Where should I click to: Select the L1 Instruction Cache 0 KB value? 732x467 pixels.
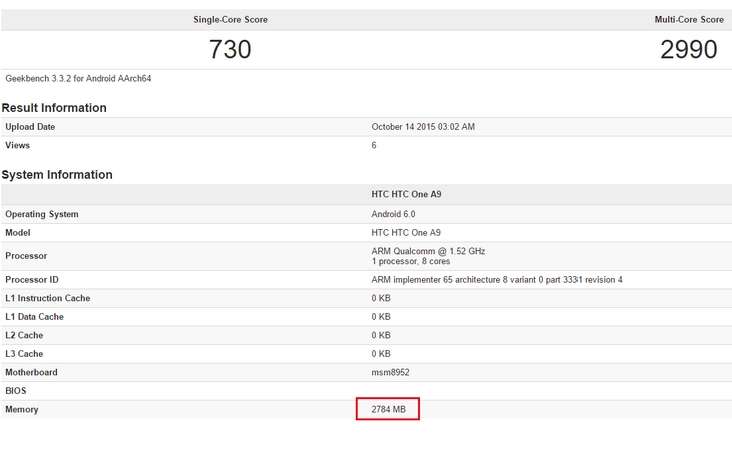pyautogui.click(x=381, y=298)
